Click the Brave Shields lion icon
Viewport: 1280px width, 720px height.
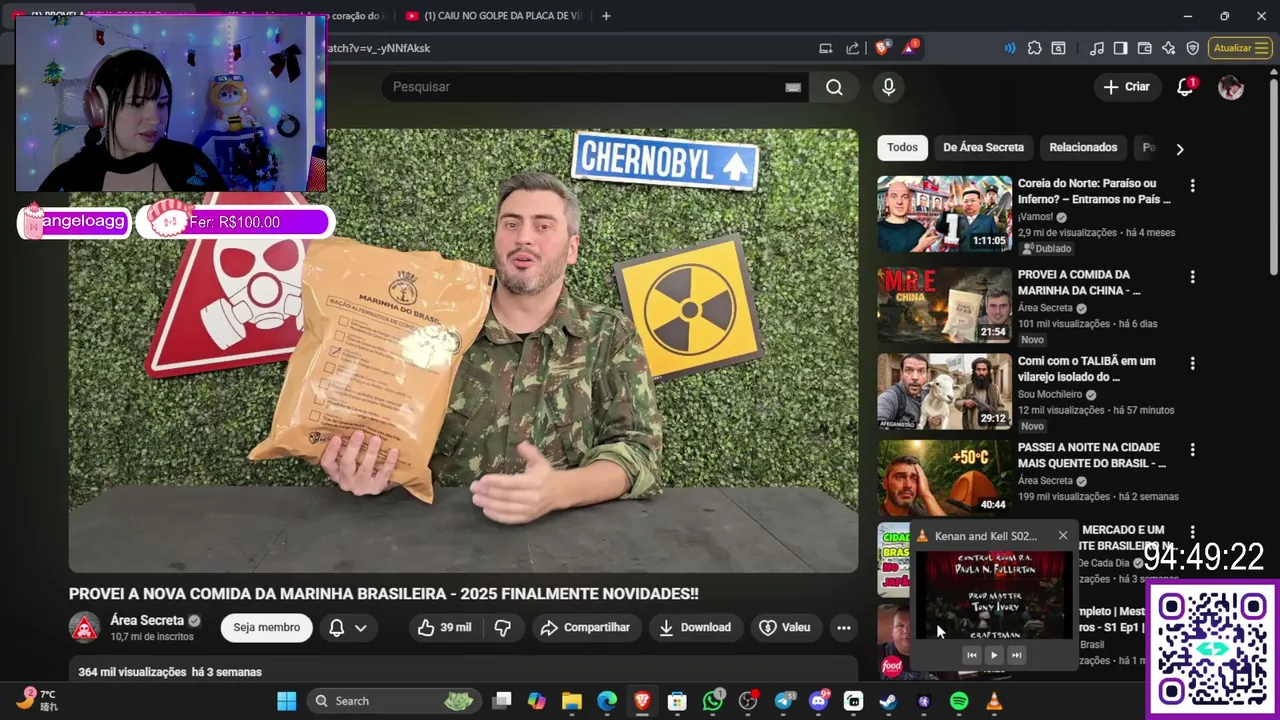(x=882, y=48)
